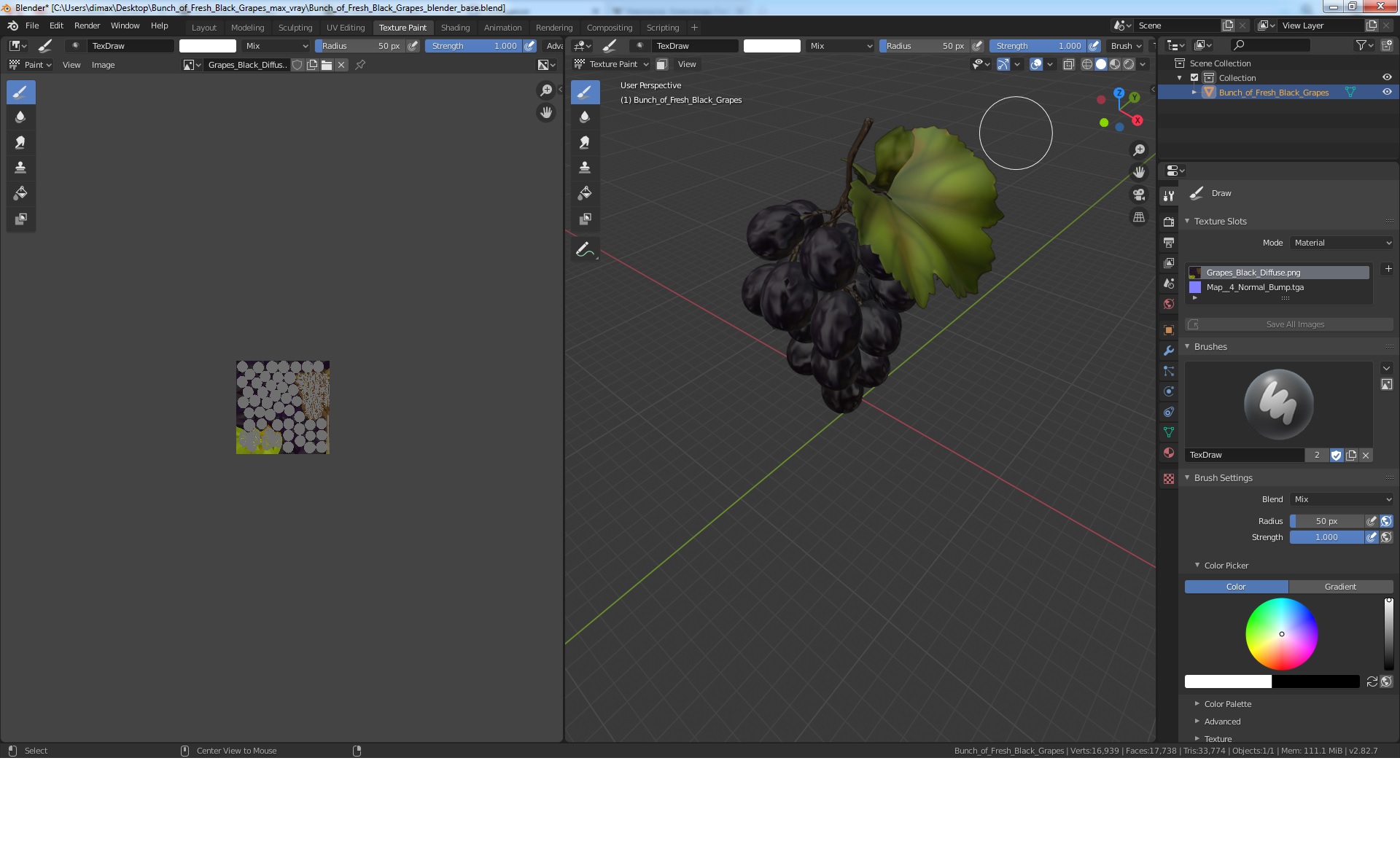Select Map__4_Normal_Bump.tga texture slot

tap(1279, 287)
